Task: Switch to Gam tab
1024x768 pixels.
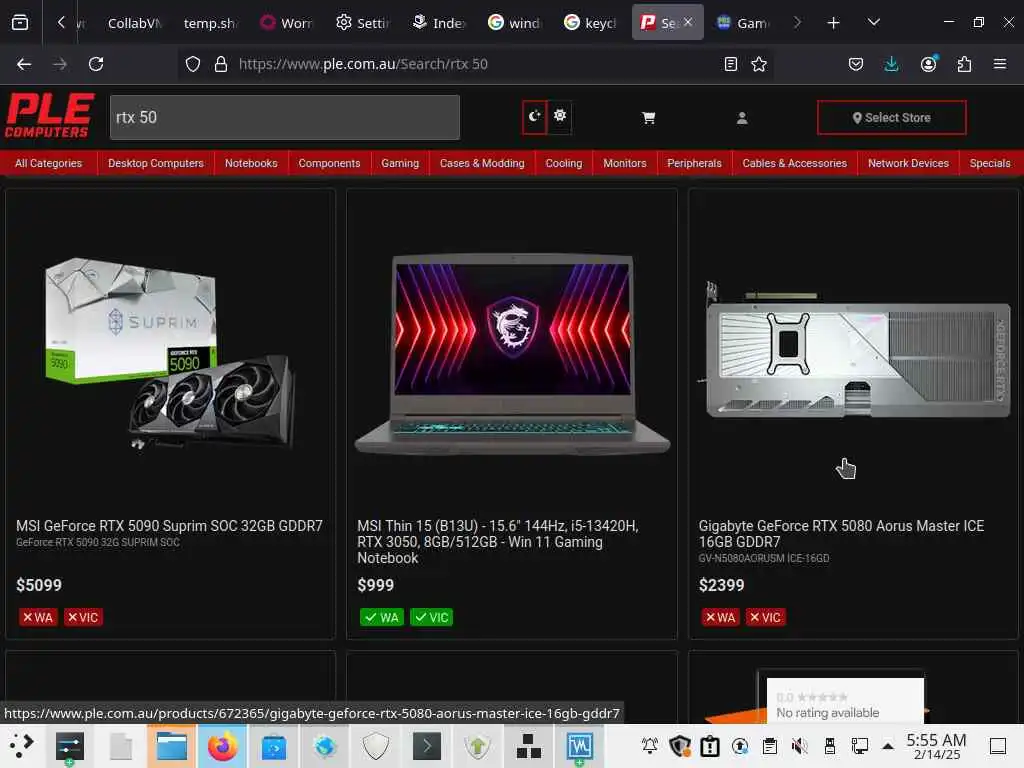Action: point(743,23)
